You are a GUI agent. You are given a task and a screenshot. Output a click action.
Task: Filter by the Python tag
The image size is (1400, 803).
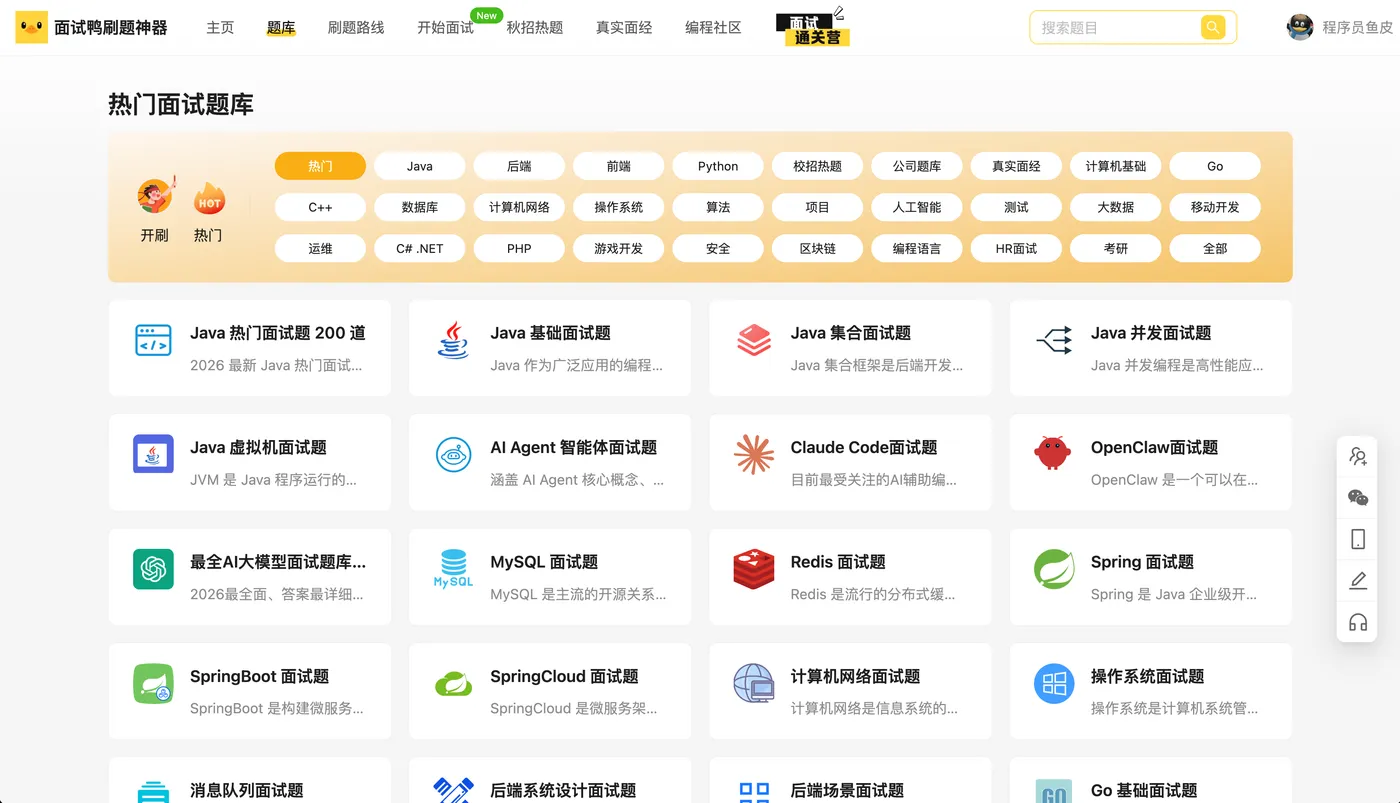click(718, 166)
